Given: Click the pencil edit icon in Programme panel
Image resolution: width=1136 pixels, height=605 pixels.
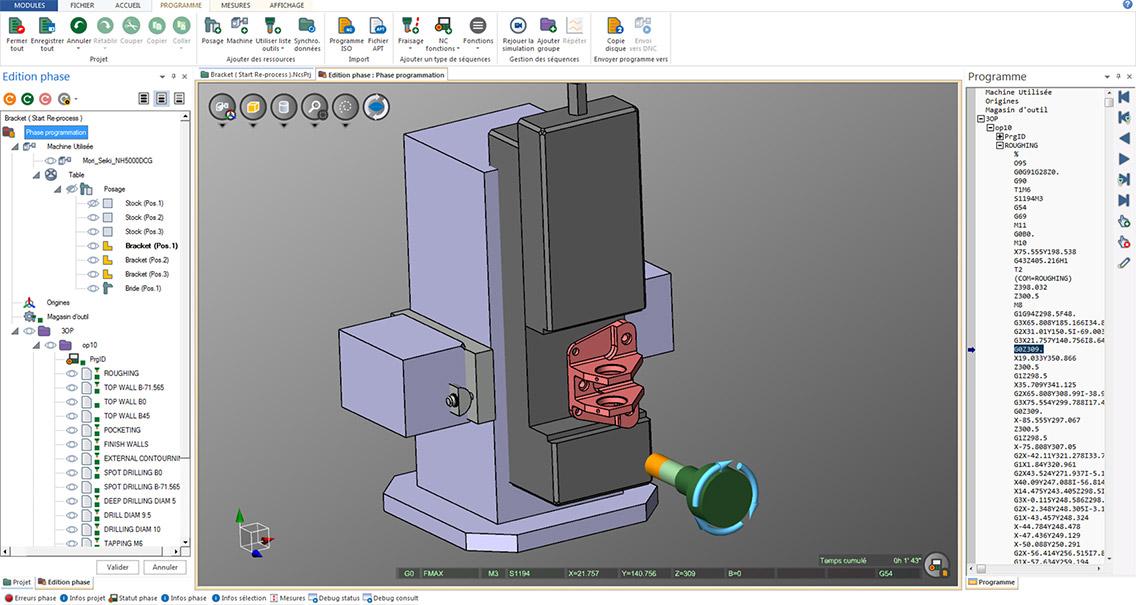Looking at the screenshot, I should [x=1124, y=263].
